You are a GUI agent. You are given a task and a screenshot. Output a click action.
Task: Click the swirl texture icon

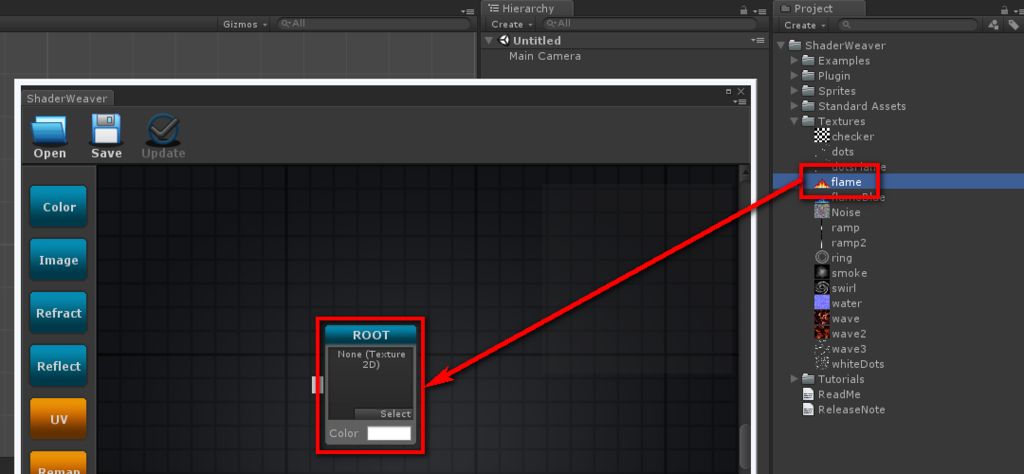tap(822, 288)
